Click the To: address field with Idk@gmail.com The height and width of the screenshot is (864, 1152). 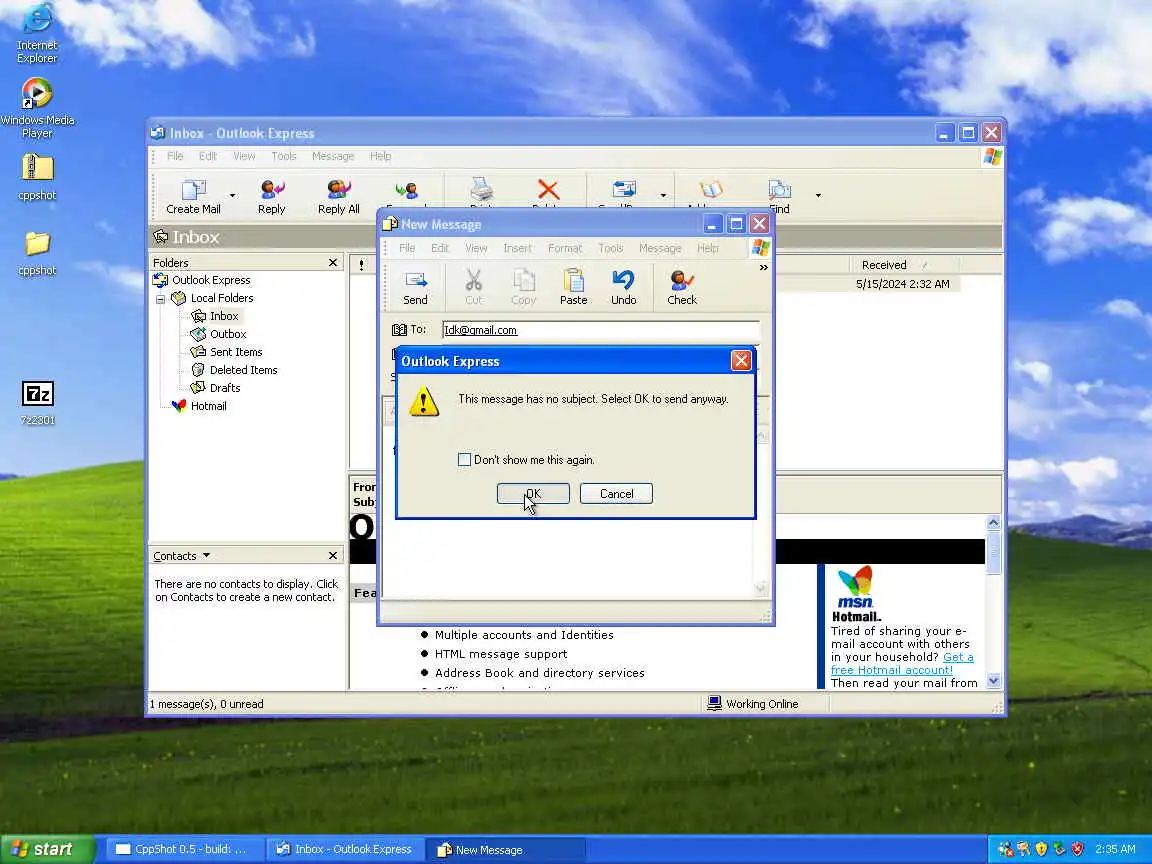600,330
